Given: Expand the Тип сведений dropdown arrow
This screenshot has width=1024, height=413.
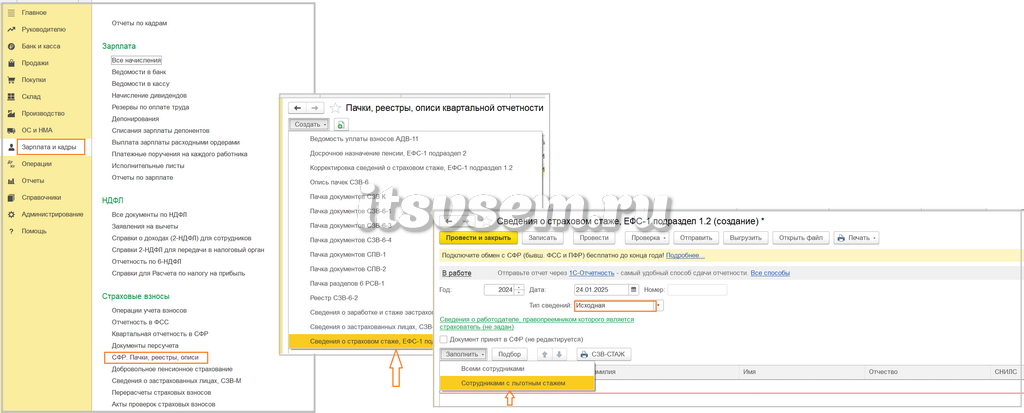Looking at the screenshot, I should [659, 305].
